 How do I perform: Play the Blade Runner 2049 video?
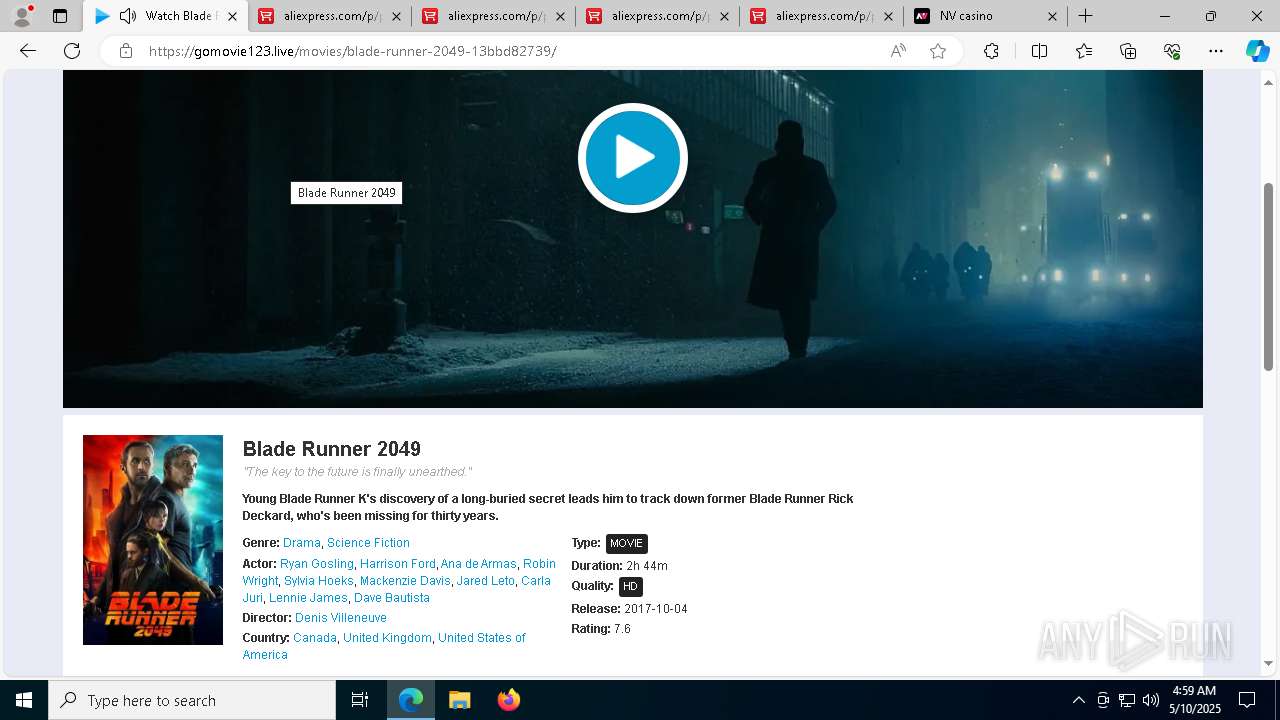(x=632, y=157)
